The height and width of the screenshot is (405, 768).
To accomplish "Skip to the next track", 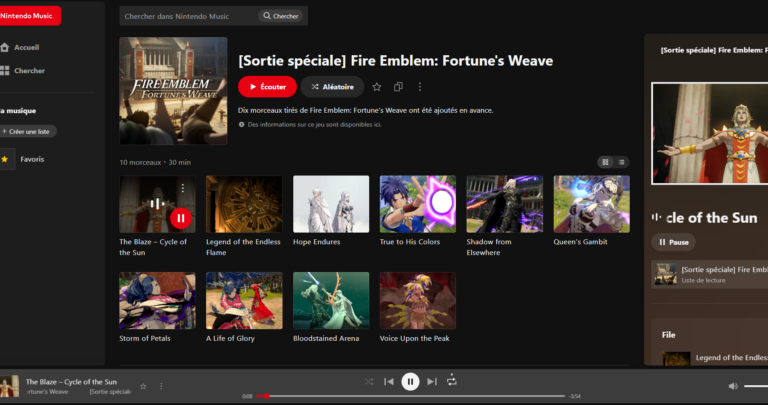I will [x=432, y=381].
